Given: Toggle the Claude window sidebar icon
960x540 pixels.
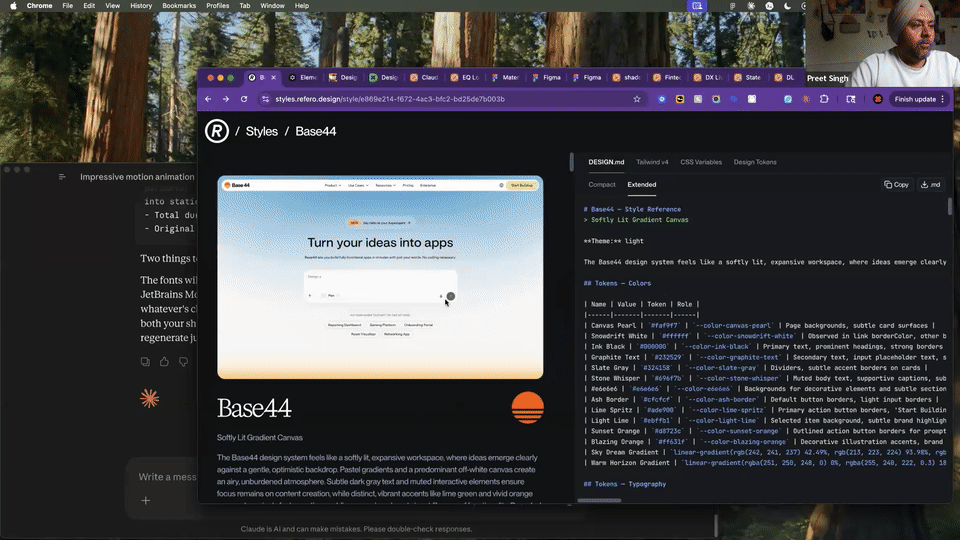Looking at the screenshot, I should [62, 177].
